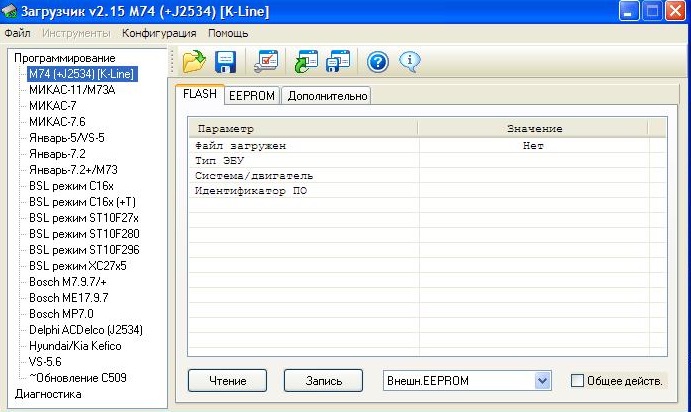The height and width of the screenshot is (412, 691).
Task: Open the Инструменты menu
Action: point(76,33)
